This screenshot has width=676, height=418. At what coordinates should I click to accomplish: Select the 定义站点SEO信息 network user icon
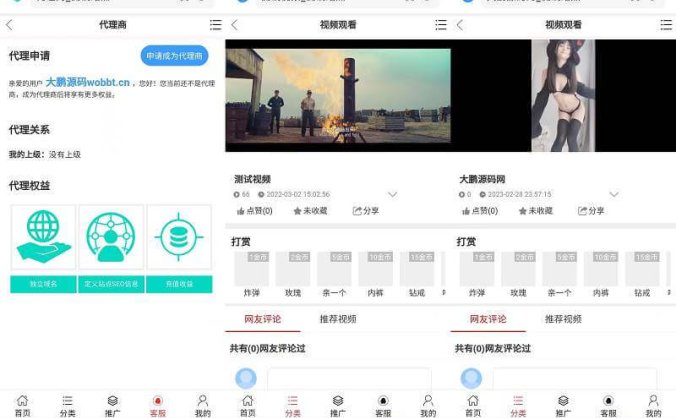pyautogui.click(x=111, y=237)
